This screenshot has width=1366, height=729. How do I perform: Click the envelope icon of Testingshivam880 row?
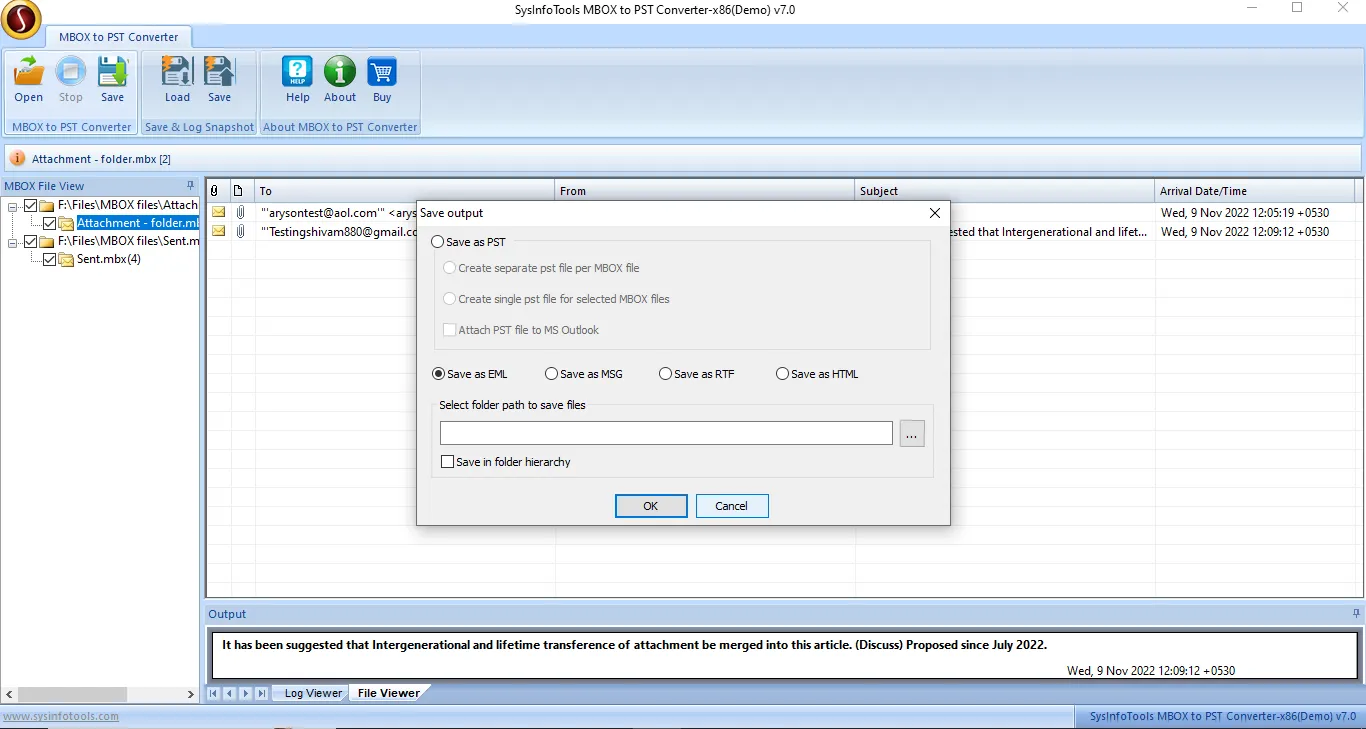click(x=218, y=232)
